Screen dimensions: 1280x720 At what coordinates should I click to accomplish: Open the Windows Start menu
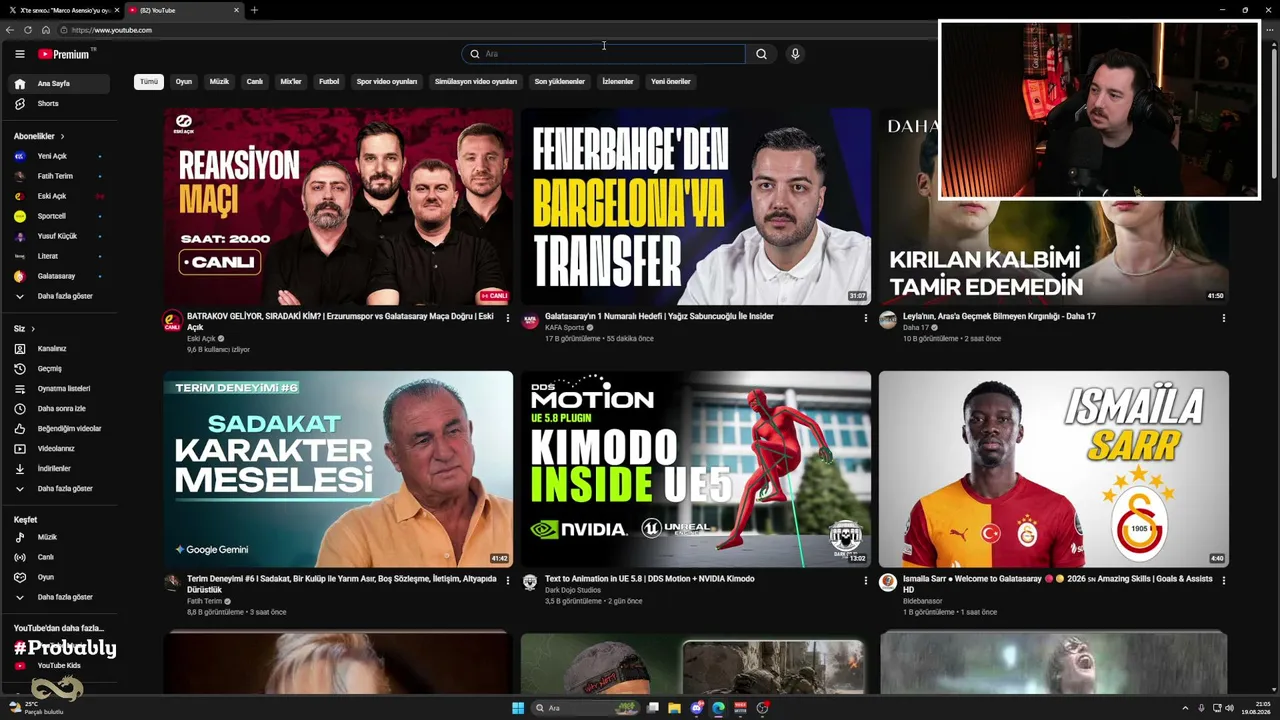click(x=518, y=708)
